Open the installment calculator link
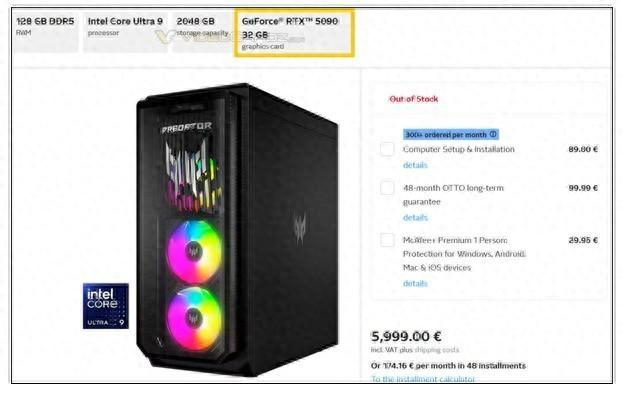The width and height of the screenshot is (623, 400). tap(423, 379)
